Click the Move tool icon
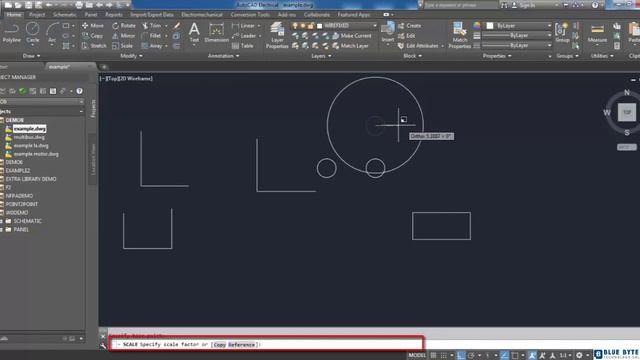640x360 pixels. pyautogui.click(x=84, y=25)
